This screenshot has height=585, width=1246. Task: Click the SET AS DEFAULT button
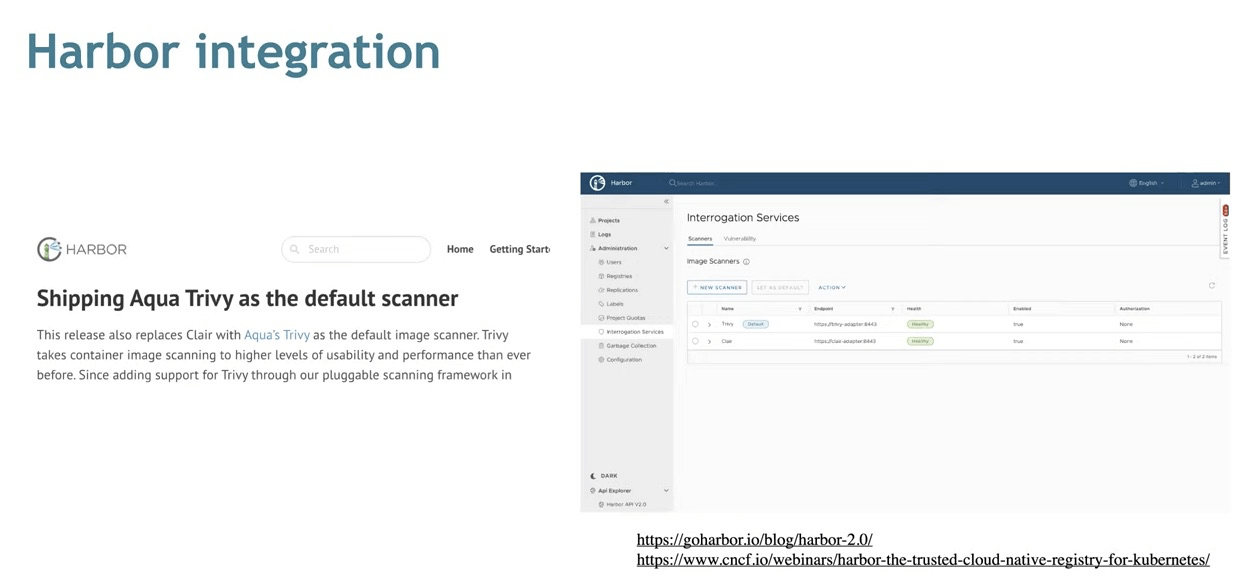pyautogui.click(x=780, y=287)
